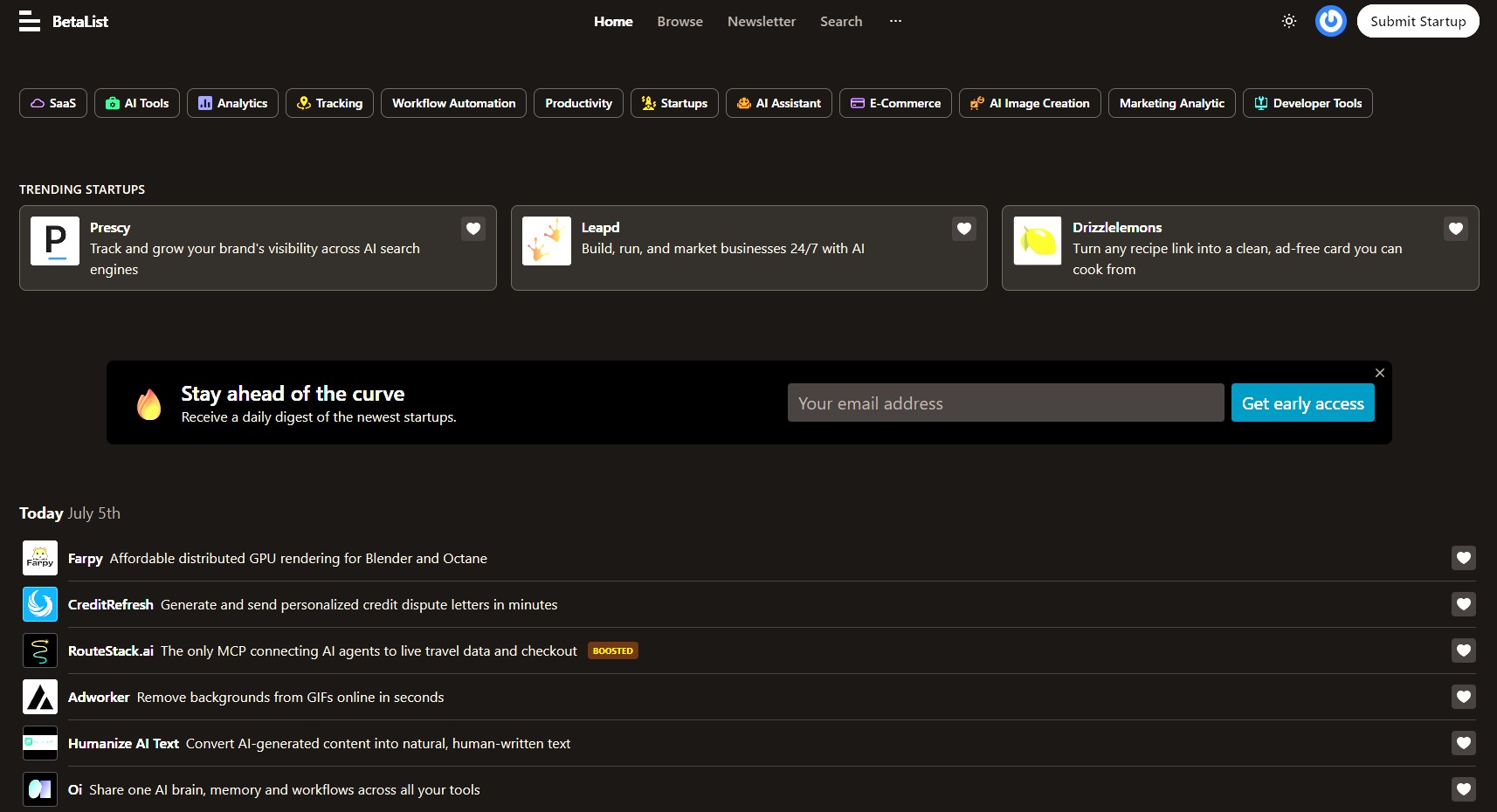Viewport: 1497px width, 812px height.
Task: Click the flame icon in newsletter banner
Action: click(x=149, y=403)
